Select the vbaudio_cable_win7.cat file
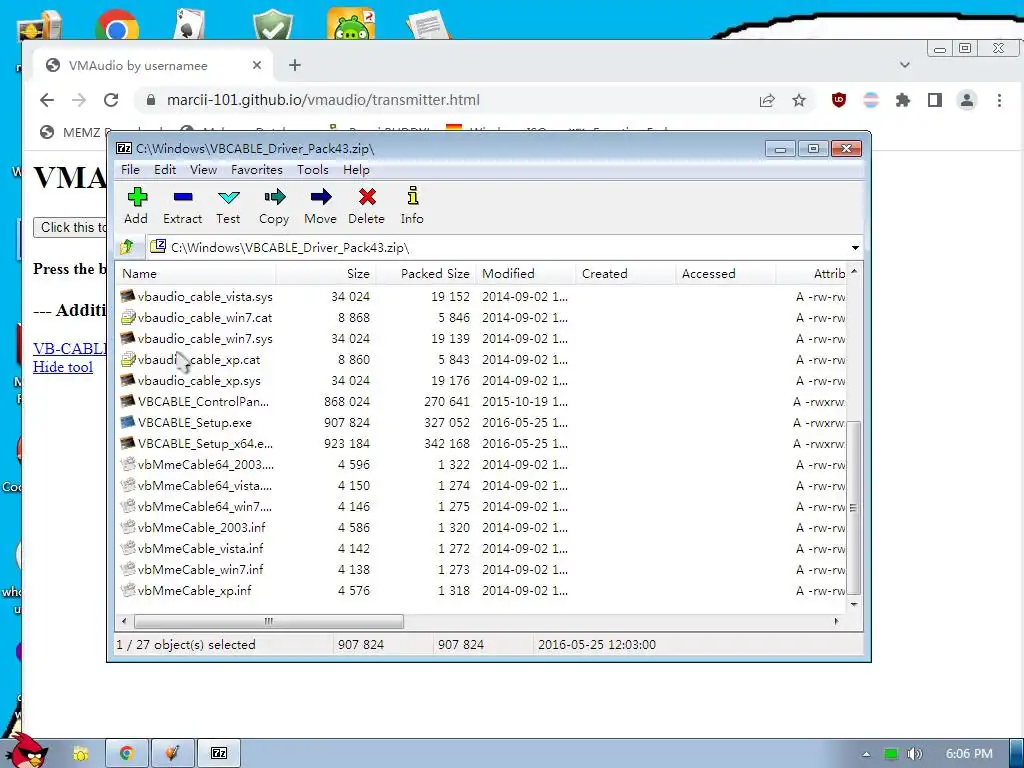This screenshot has width=1024, height=768. pyautogui.click(x=205, y=317)
